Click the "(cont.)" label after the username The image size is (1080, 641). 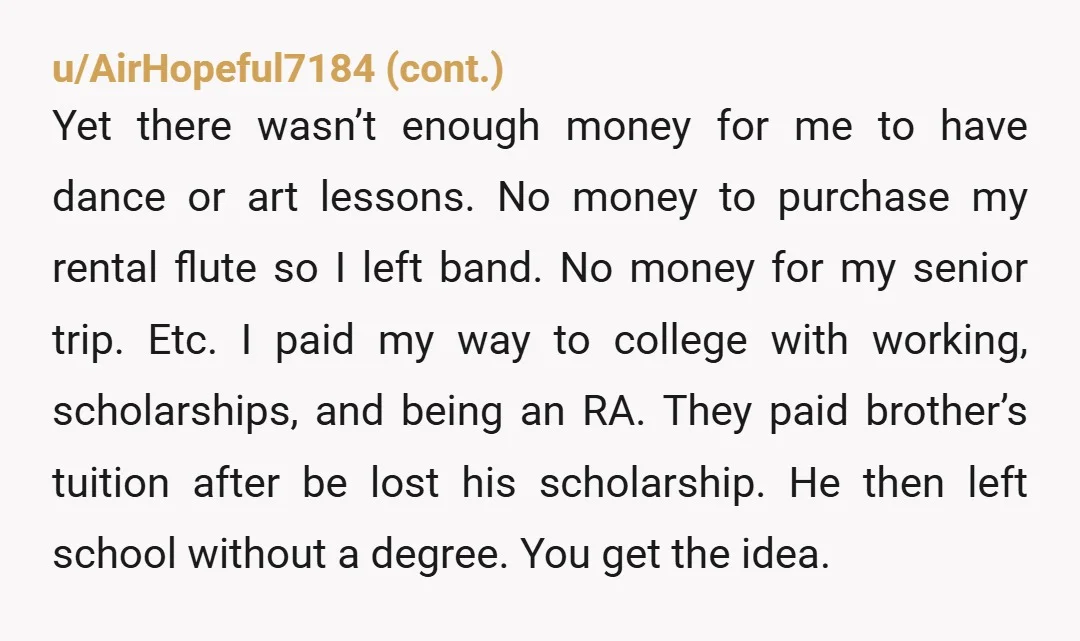pos(445,69)
